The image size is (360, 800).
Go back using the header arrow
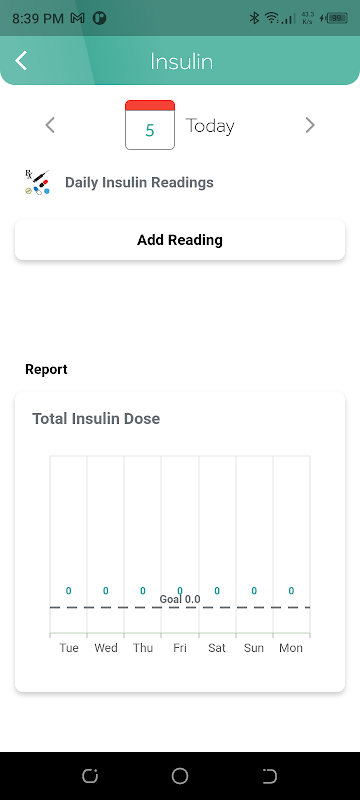pyautogui.click(x=21, y=61)
